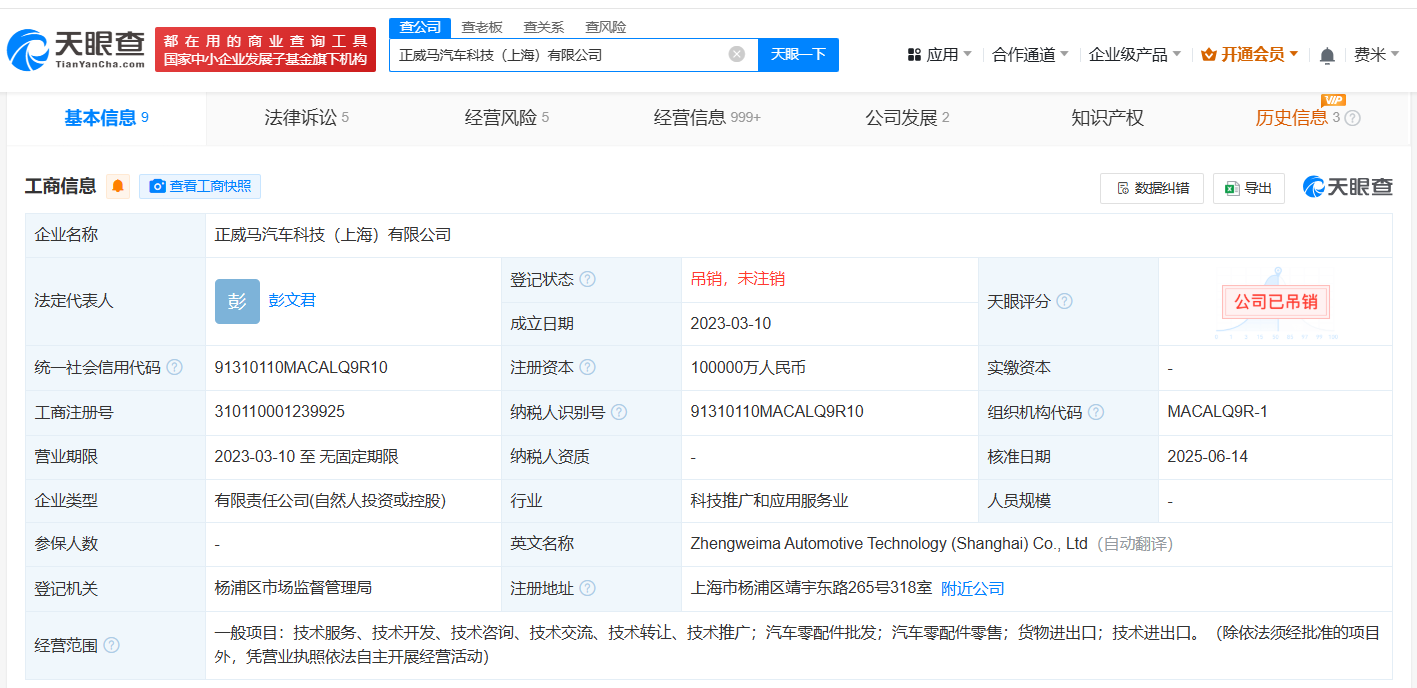
Task: Clear the search box with the X icon
Action: click(737, 54)
